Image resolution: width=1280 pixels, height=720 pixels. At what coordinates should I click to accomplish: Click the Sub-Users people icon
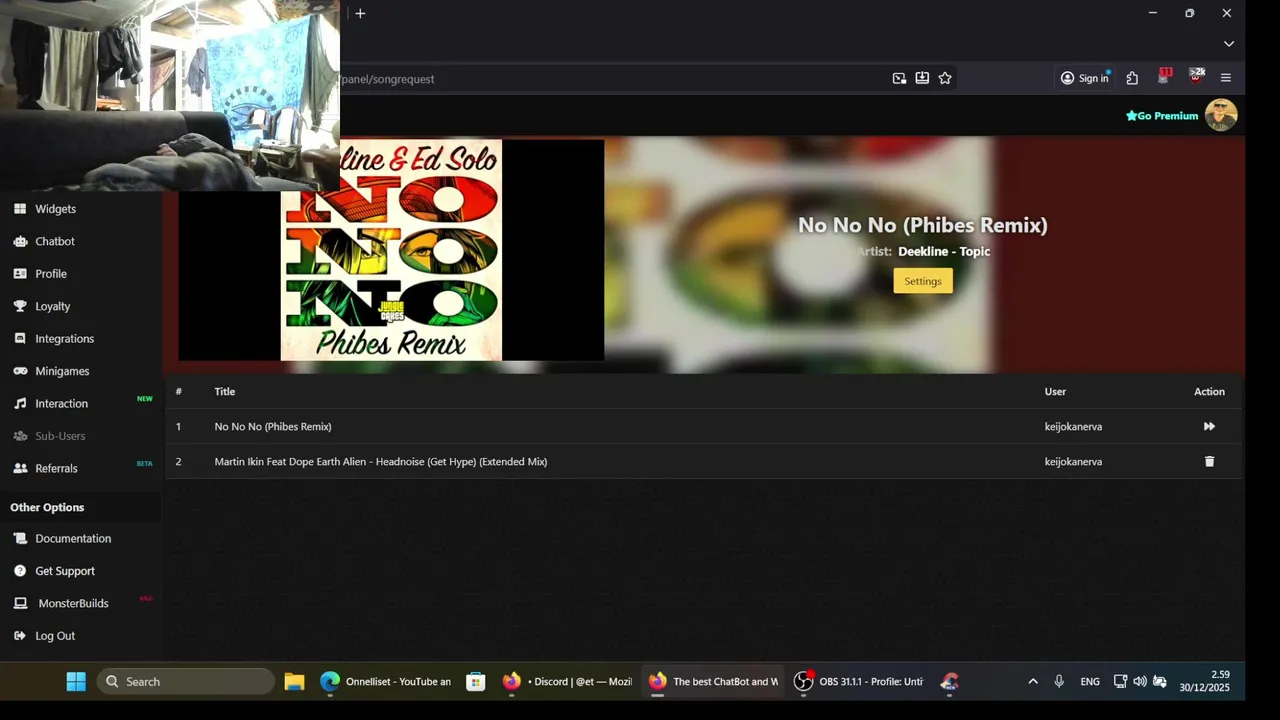20,436
